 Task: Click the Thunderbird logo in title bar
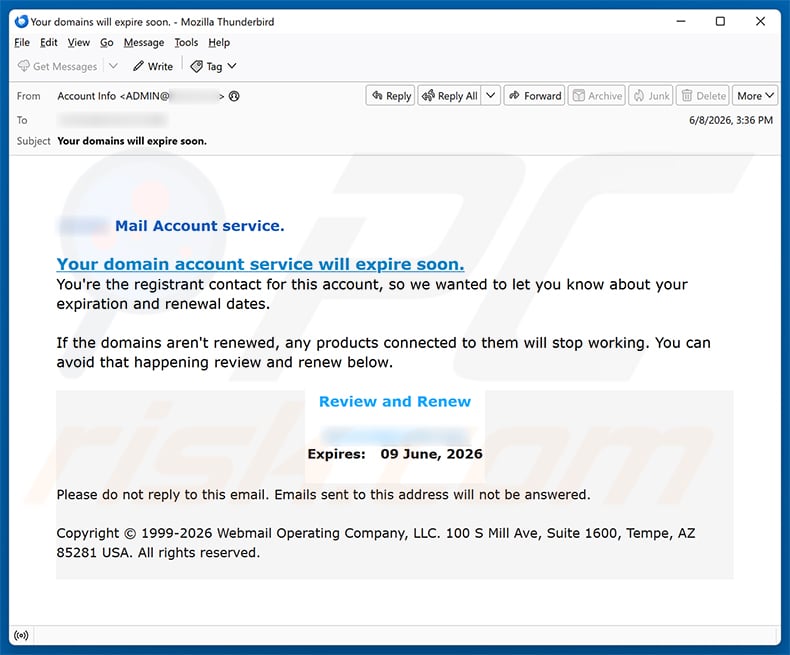[x=21, y=22]
